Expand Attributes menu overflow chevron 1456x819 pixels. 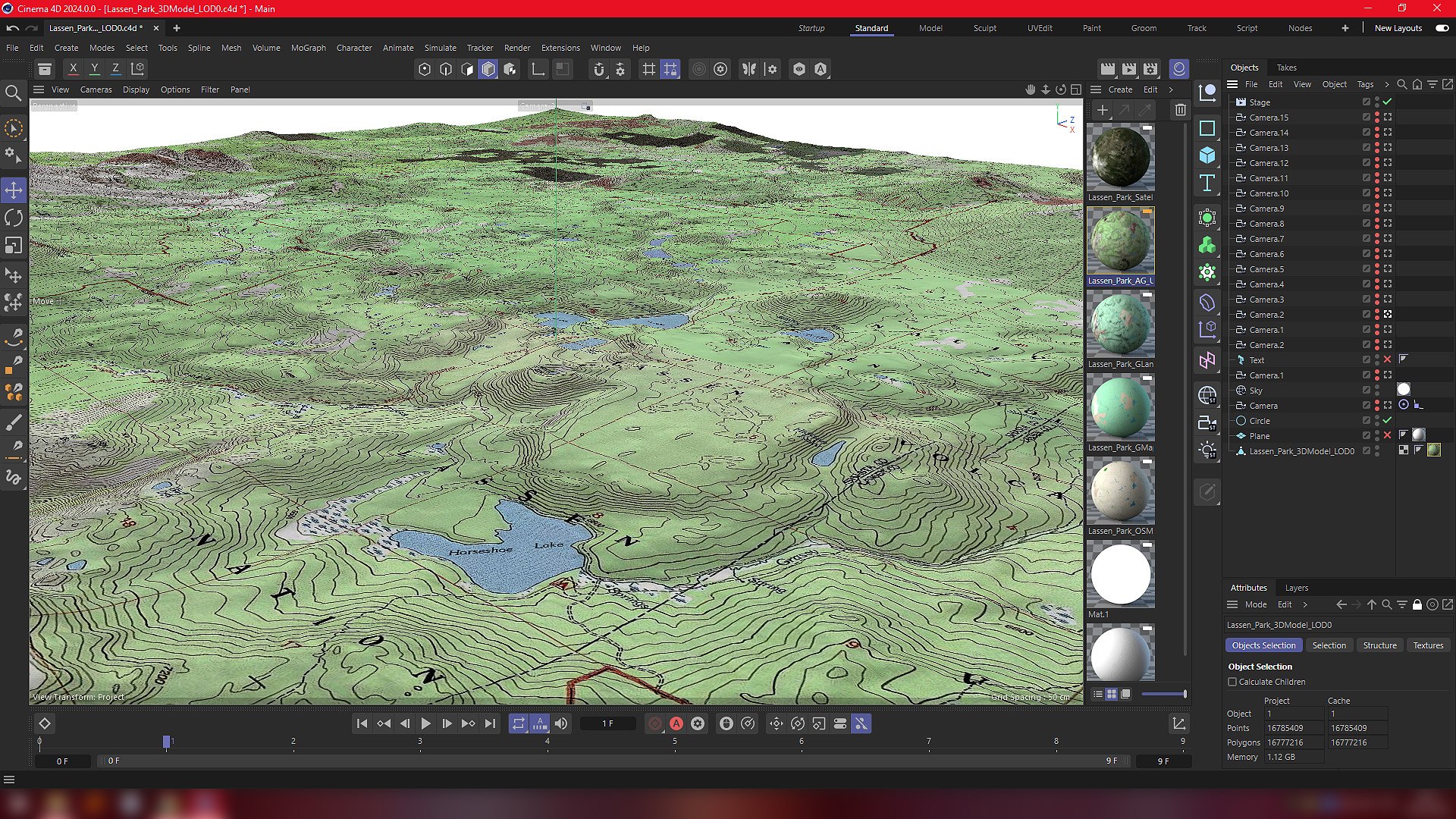pyautogui.click(x=1305, y=604)
